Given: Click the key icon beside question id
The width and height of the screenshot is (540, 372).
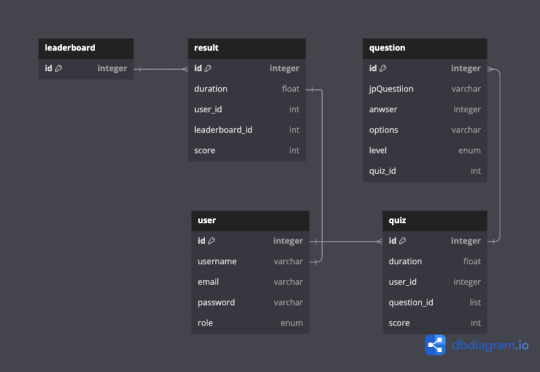Looking at the screenshot, I should (383, 68).
